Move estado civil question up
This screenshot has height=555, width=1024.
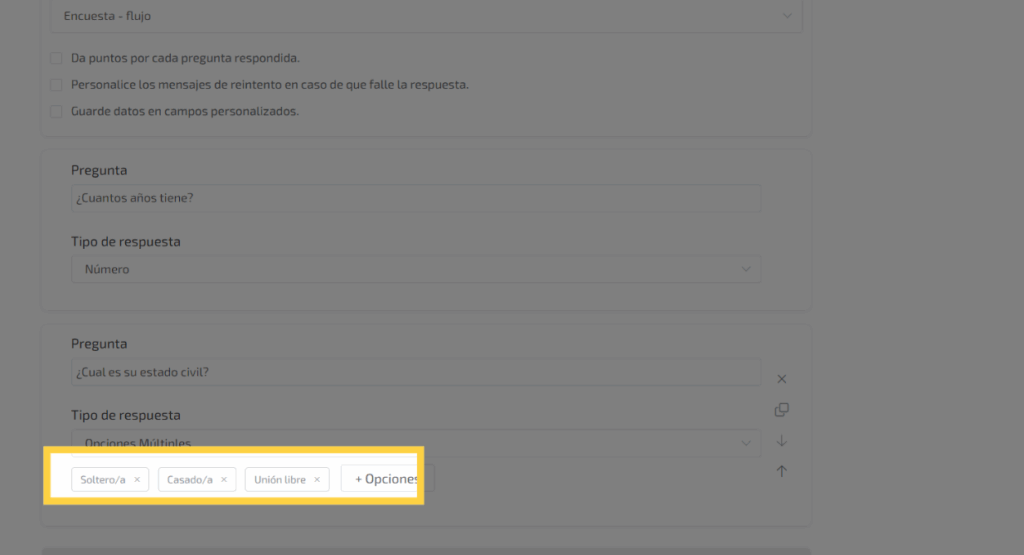(x=782, y=471)
